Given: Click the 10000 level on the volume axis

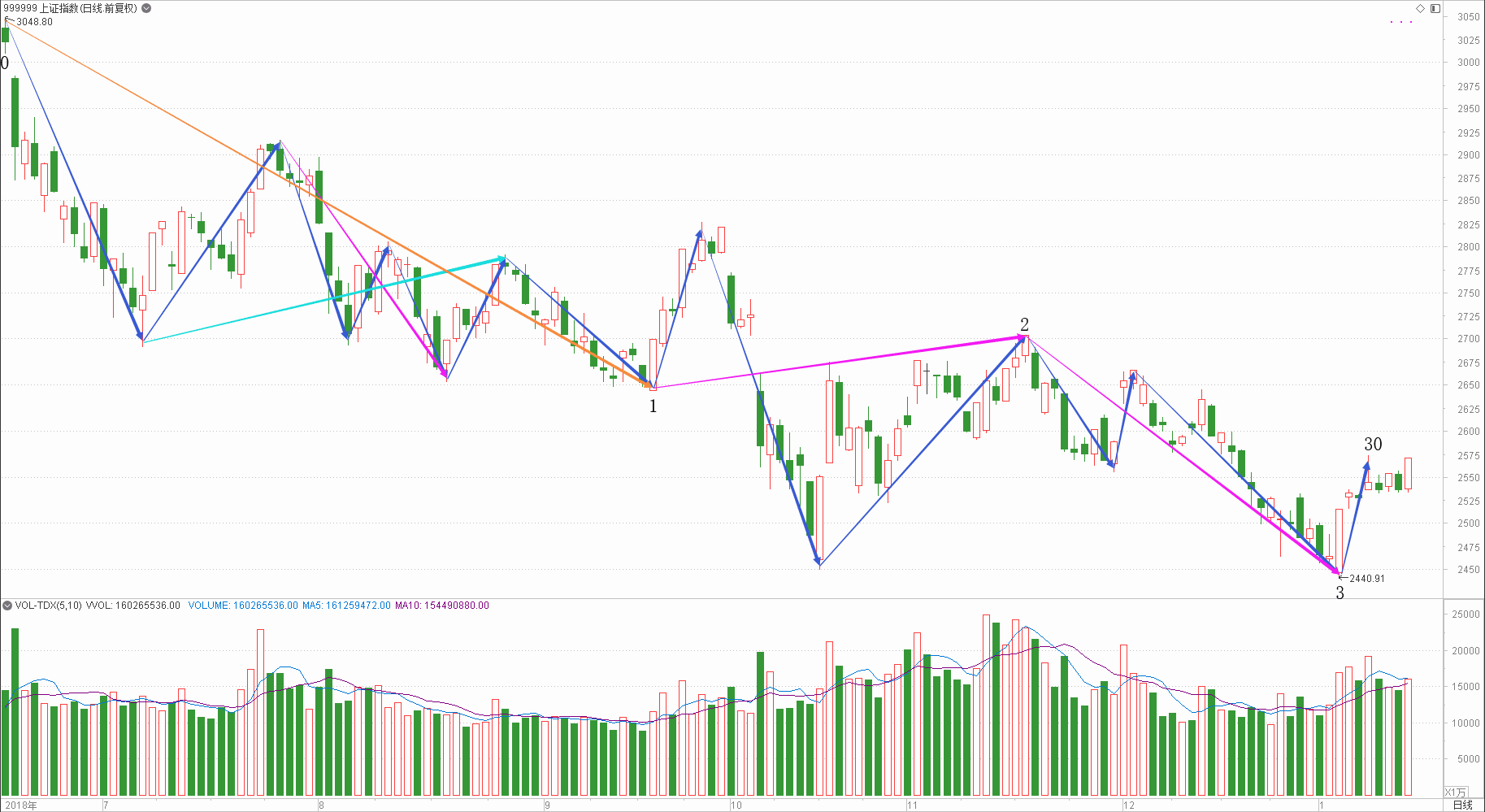Looking at the screenshot, I should coord(1465,723).
